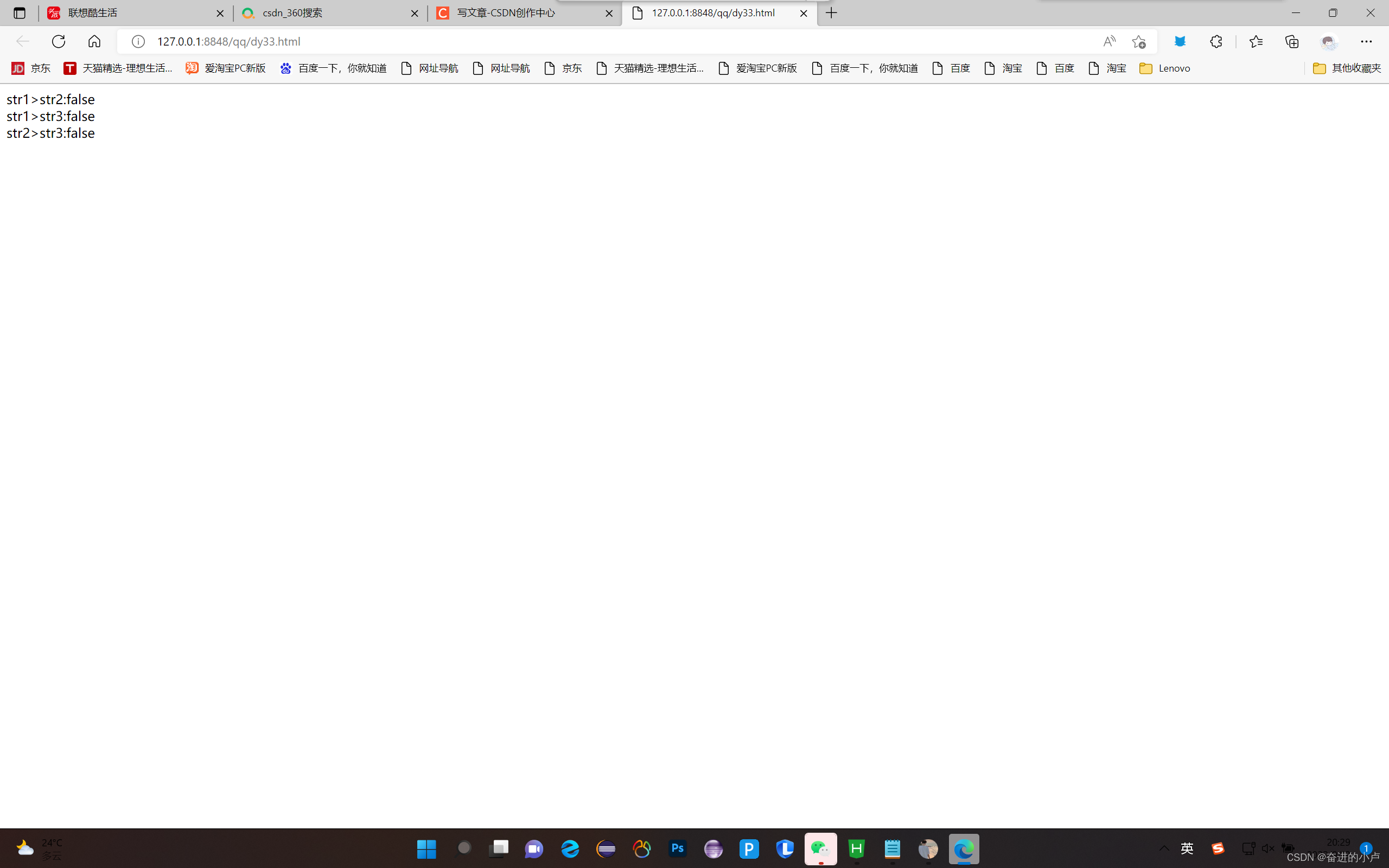Screen dimensions: 1389x868
Task: Open the Favorites list star icon
Action: coord(1257,41)
